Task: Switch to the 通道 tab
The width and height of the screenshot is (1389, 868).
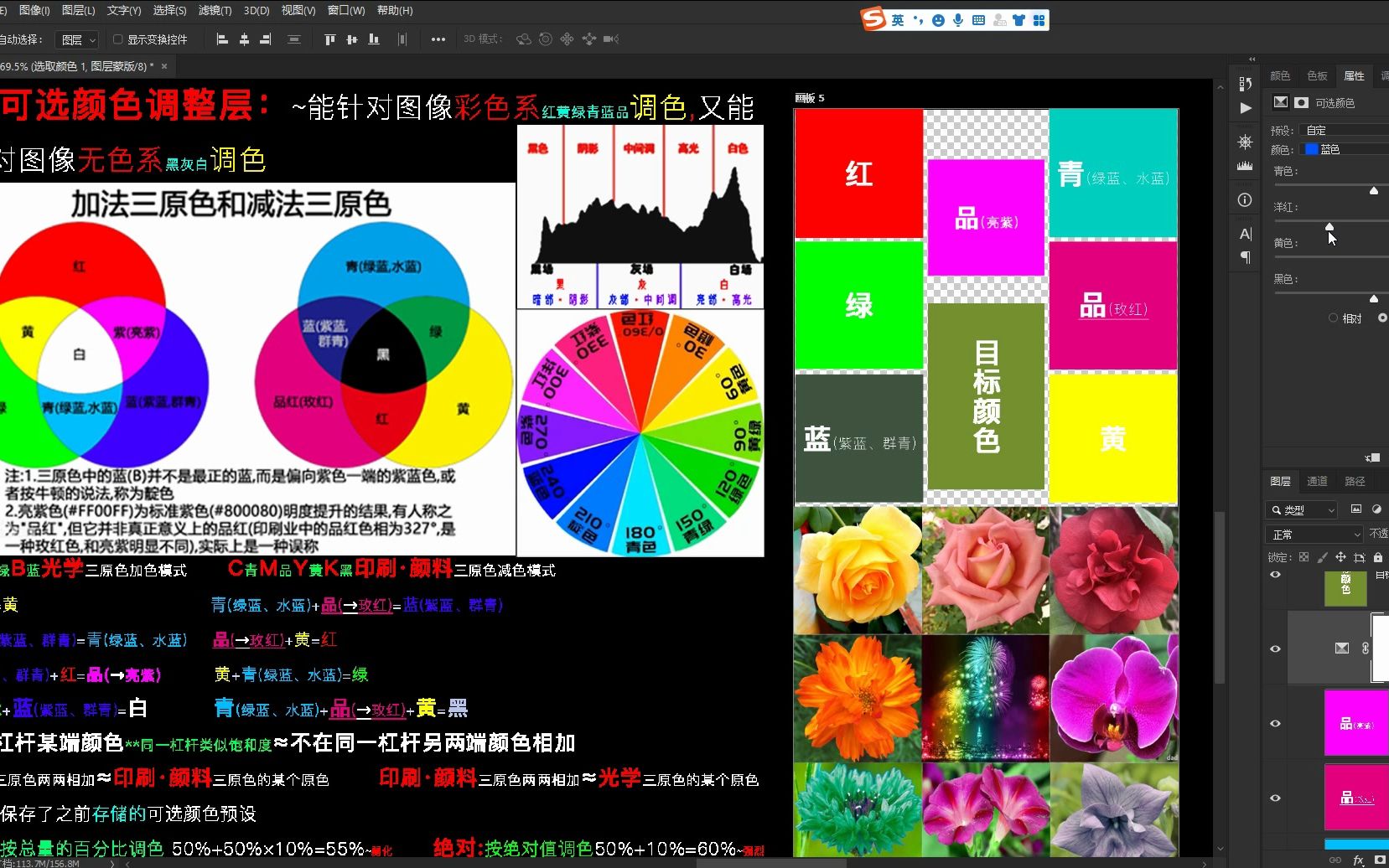Action: click(1318, 481)
